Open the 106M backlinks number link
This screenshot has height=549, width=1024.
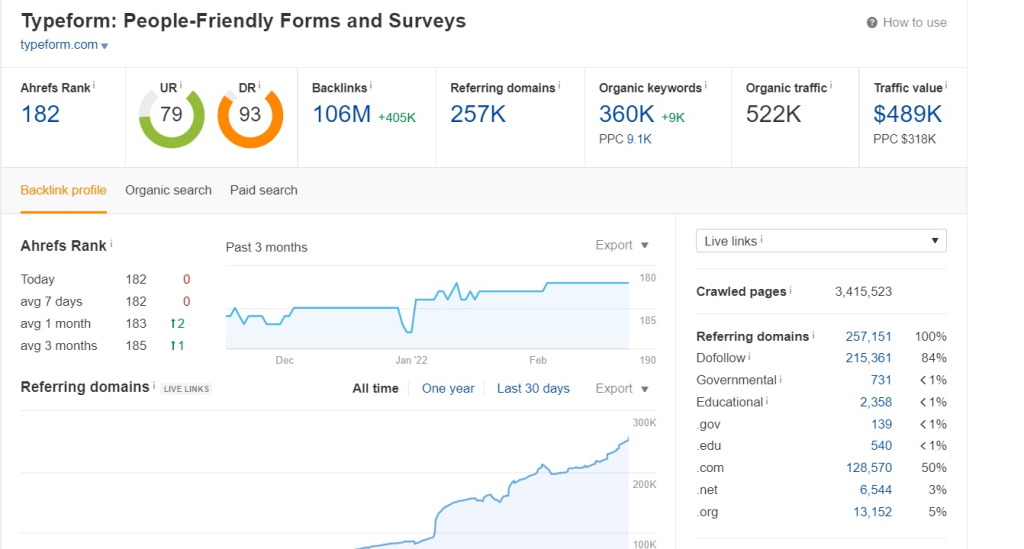point(341,114)
